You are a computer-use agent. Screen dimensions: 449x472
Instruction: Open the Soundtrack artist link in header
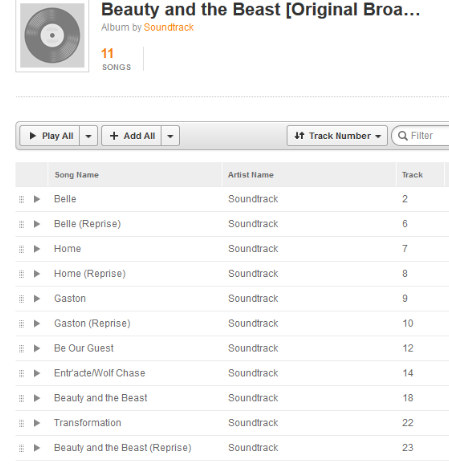pos(169,27)
